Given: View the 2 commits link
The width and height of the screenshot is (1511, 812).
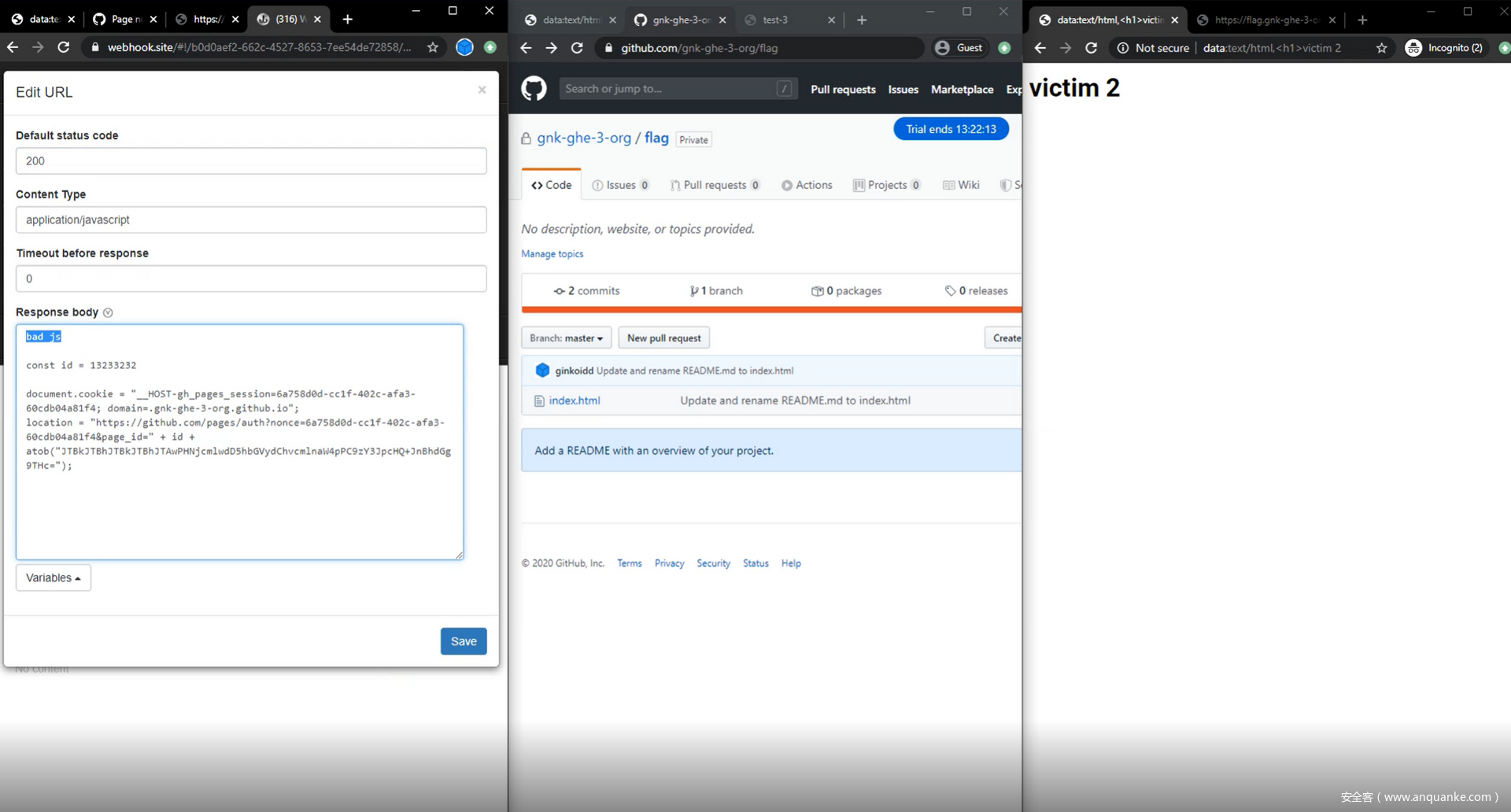Looking at the screenshot, I should click(586, 291).
